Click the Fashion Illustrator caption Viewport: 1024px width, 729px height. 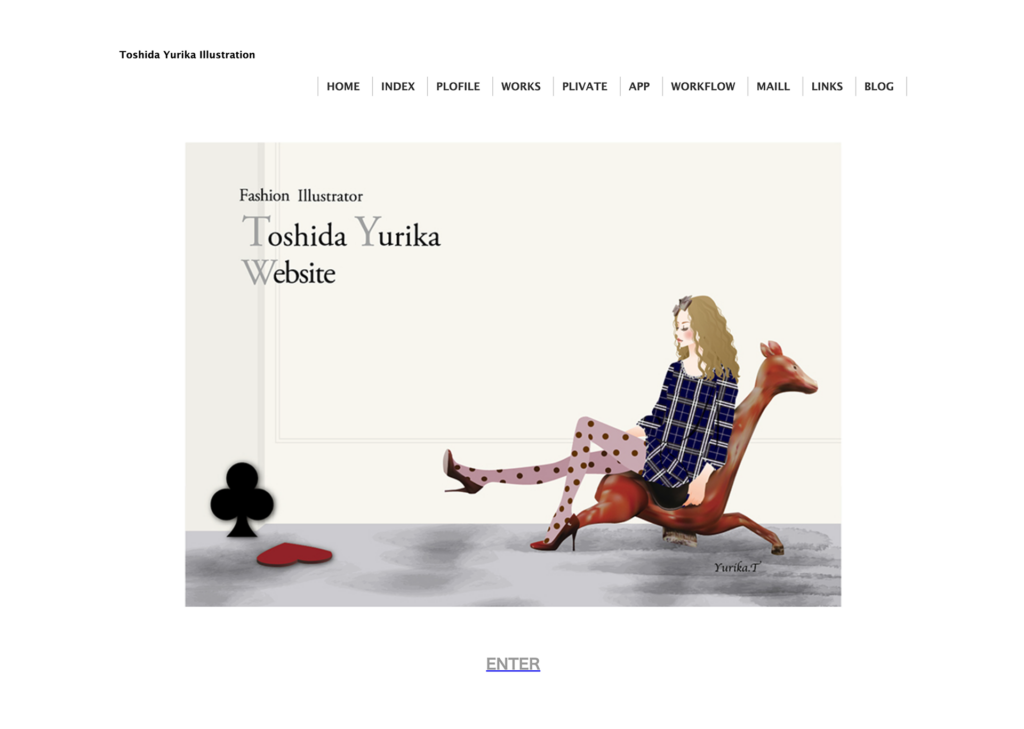300,195
